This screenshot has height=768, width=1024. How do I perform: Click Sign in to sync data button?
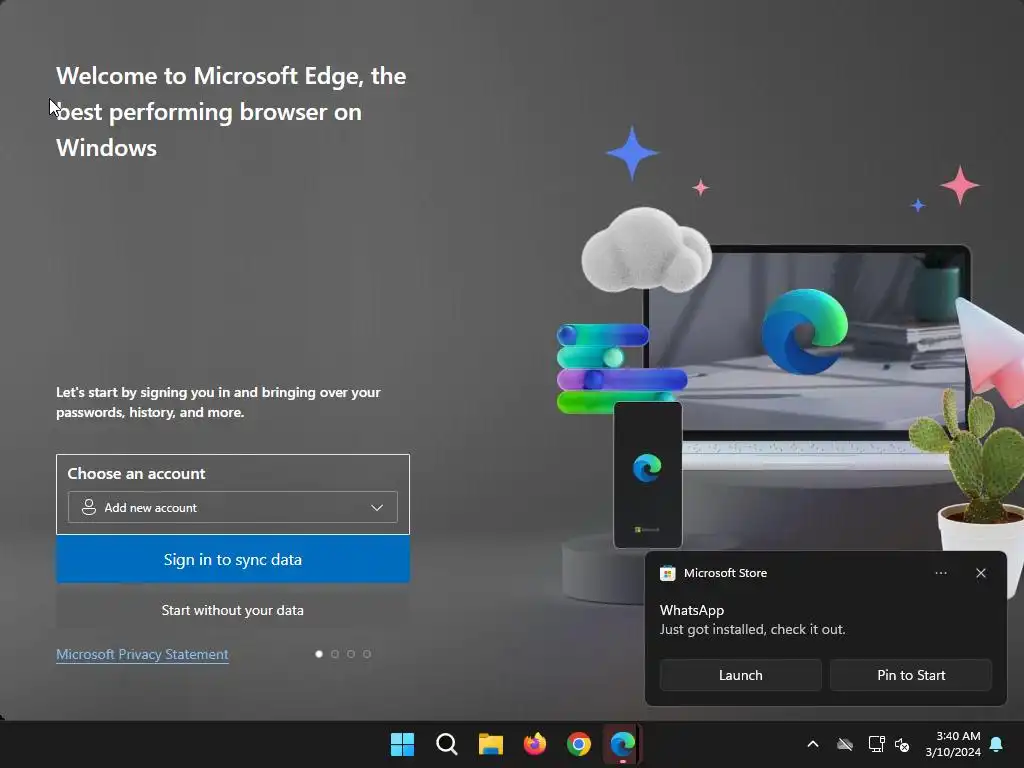232,559
